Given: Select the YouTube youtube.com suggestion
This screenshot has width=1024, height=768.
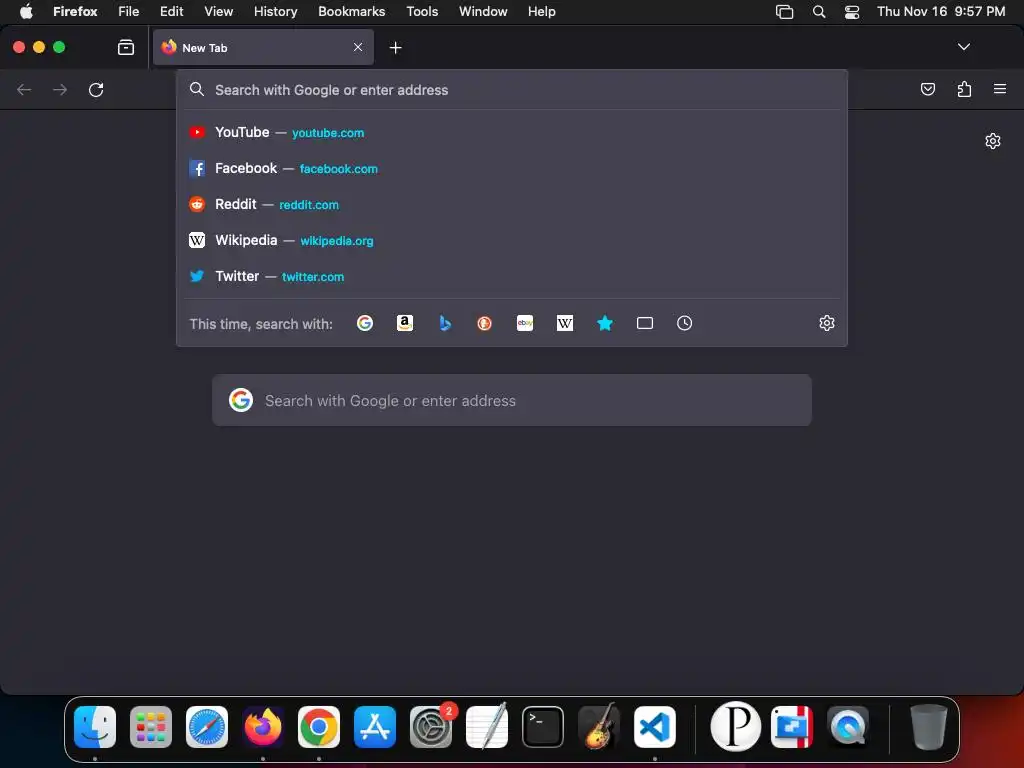Looking at the screenshot, I should (512, 133).
